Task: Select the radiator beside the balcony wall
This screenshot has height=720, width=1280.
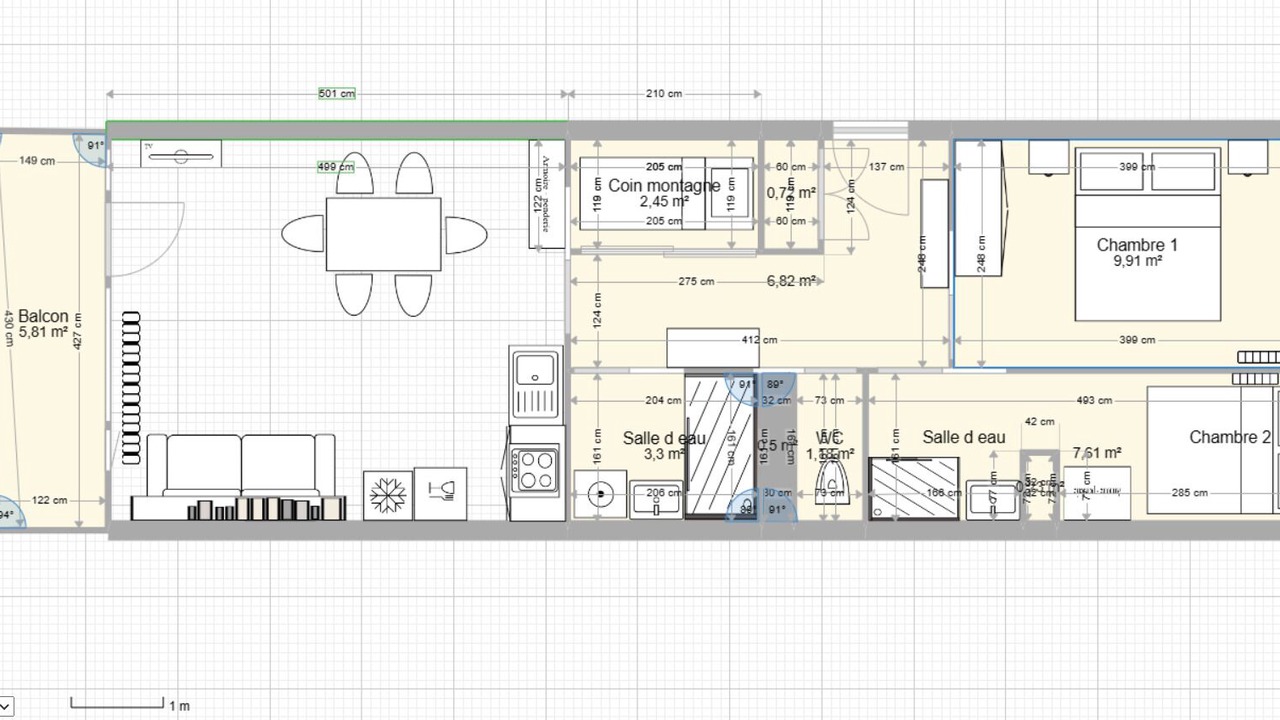Action: click(x=131, y=388)
